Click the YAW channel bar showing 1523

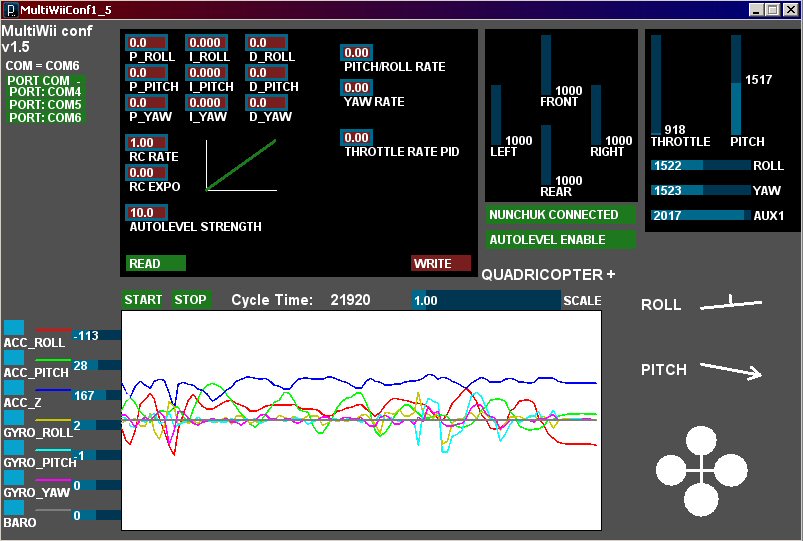click(x=701, y=191)
